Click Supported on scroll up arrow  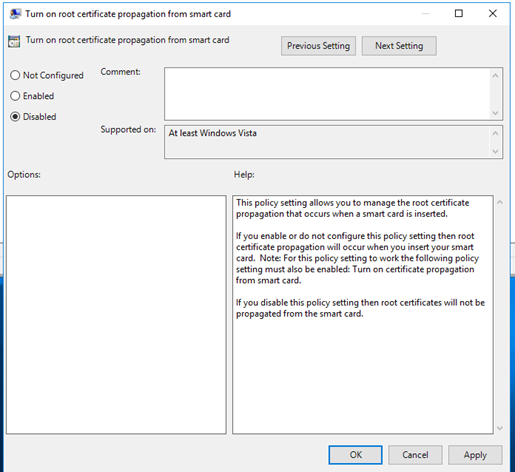pyautogui.click(x=495, y=133)
